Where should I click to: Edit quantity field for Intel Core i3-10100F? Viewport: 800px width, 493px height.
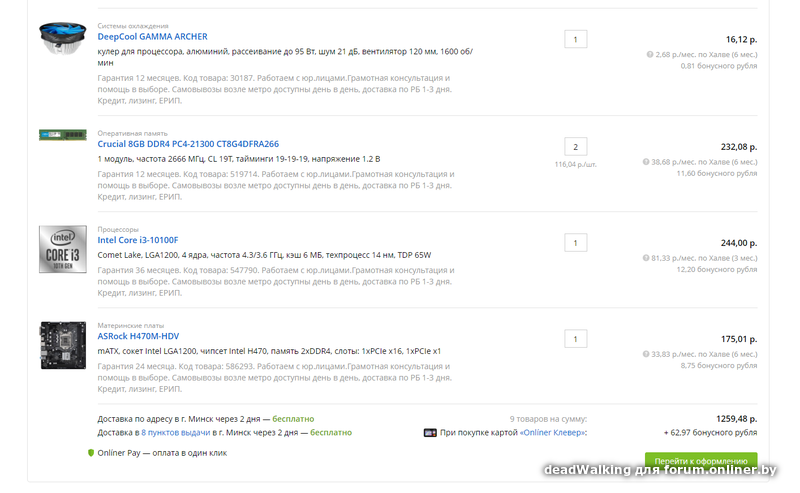tap(576, 243)
